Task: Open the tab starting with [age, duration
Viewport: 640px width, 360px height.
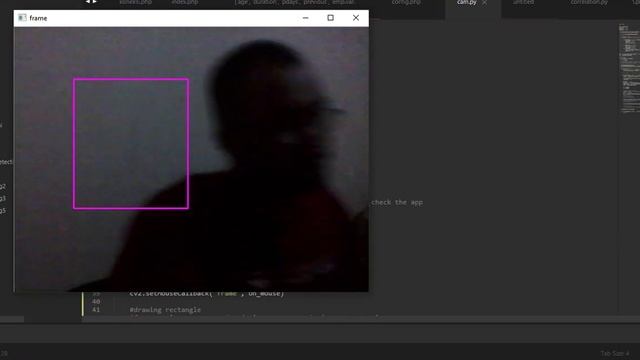Action: 294,2
